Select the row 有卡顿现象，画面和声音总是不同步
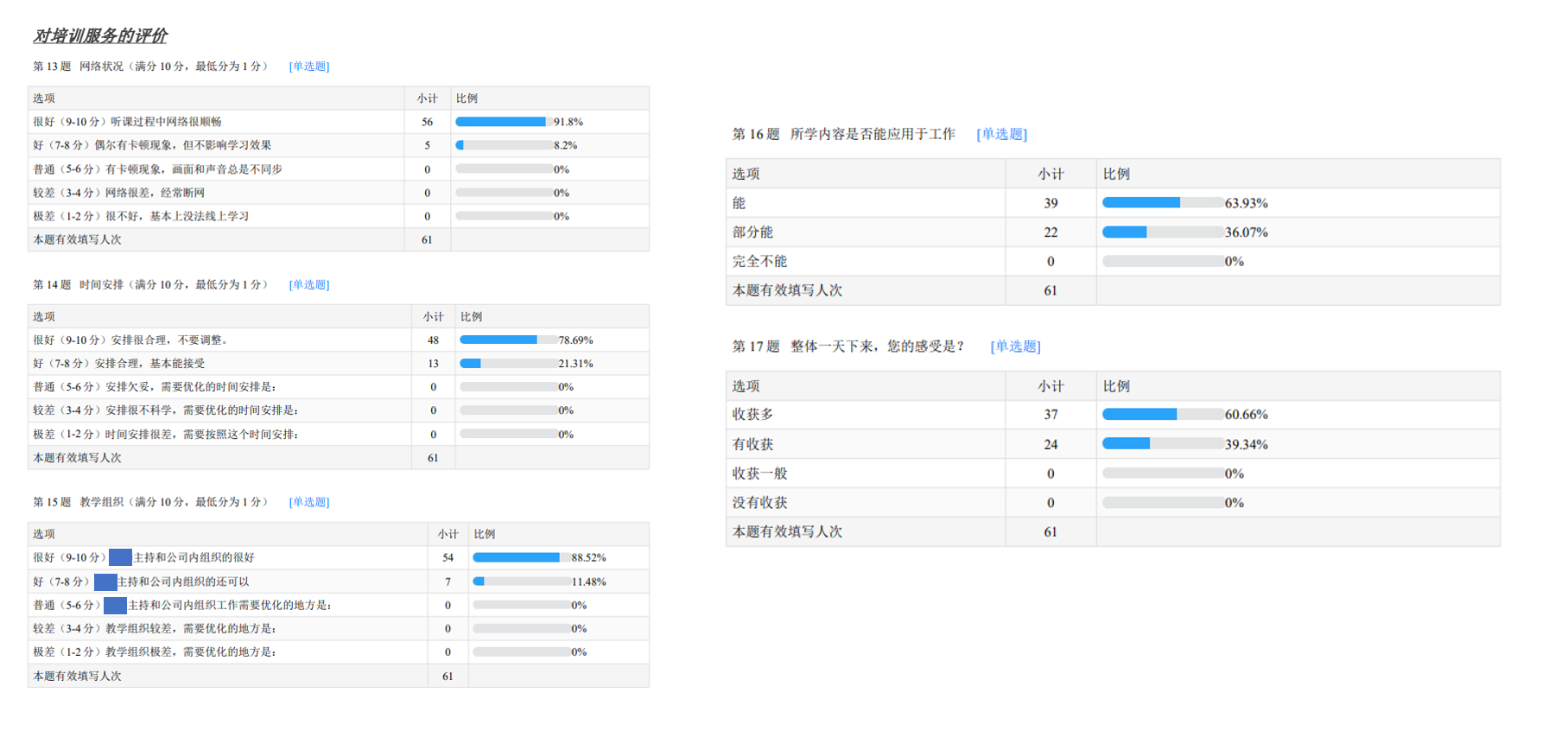1568x731 pixels. click(x=339, y=169)
